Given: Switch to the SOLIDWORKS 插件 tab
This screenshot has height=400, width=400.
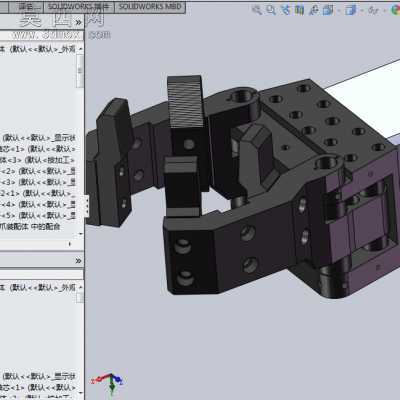Looking at the screenshot, I should [78, 7].
